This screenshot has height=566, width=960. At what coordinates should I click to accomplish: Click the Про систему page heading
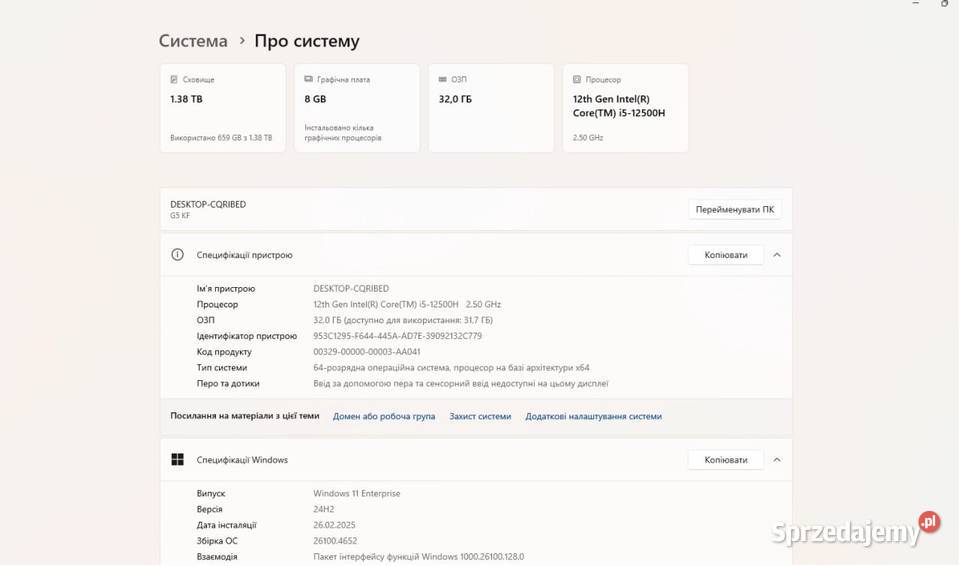(x=307, y=41)
